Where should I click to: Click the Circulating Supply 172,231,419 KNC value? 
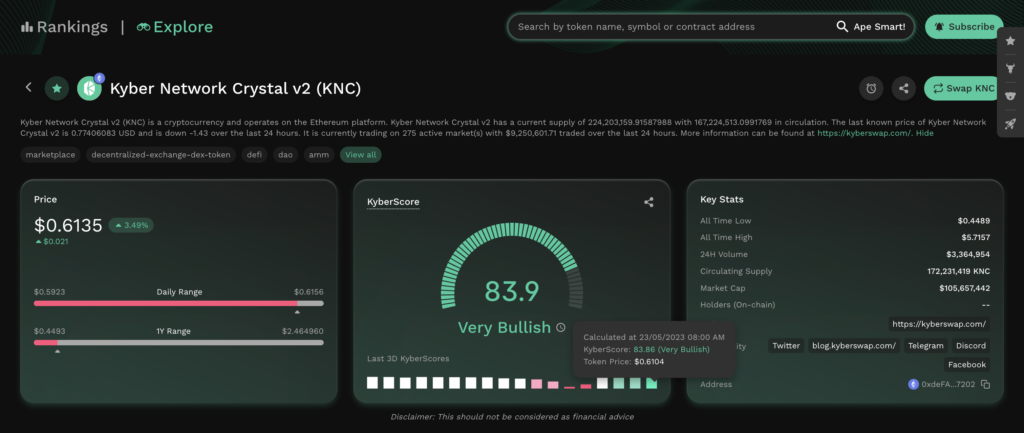959,271
